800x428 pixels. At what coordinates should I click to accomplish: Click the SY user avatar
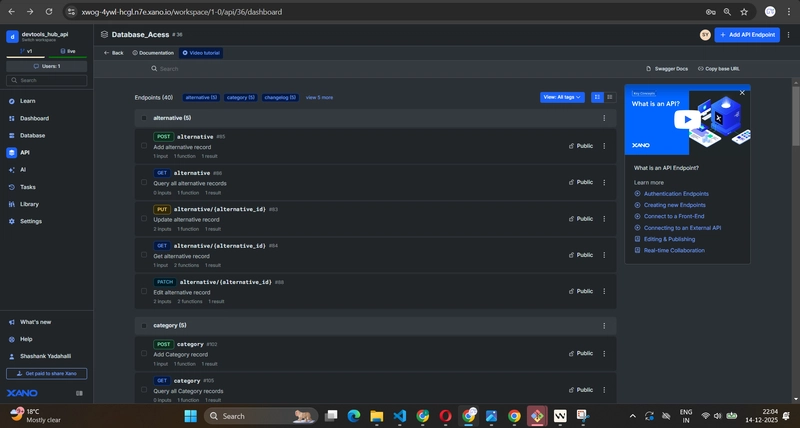click(704, 34)
